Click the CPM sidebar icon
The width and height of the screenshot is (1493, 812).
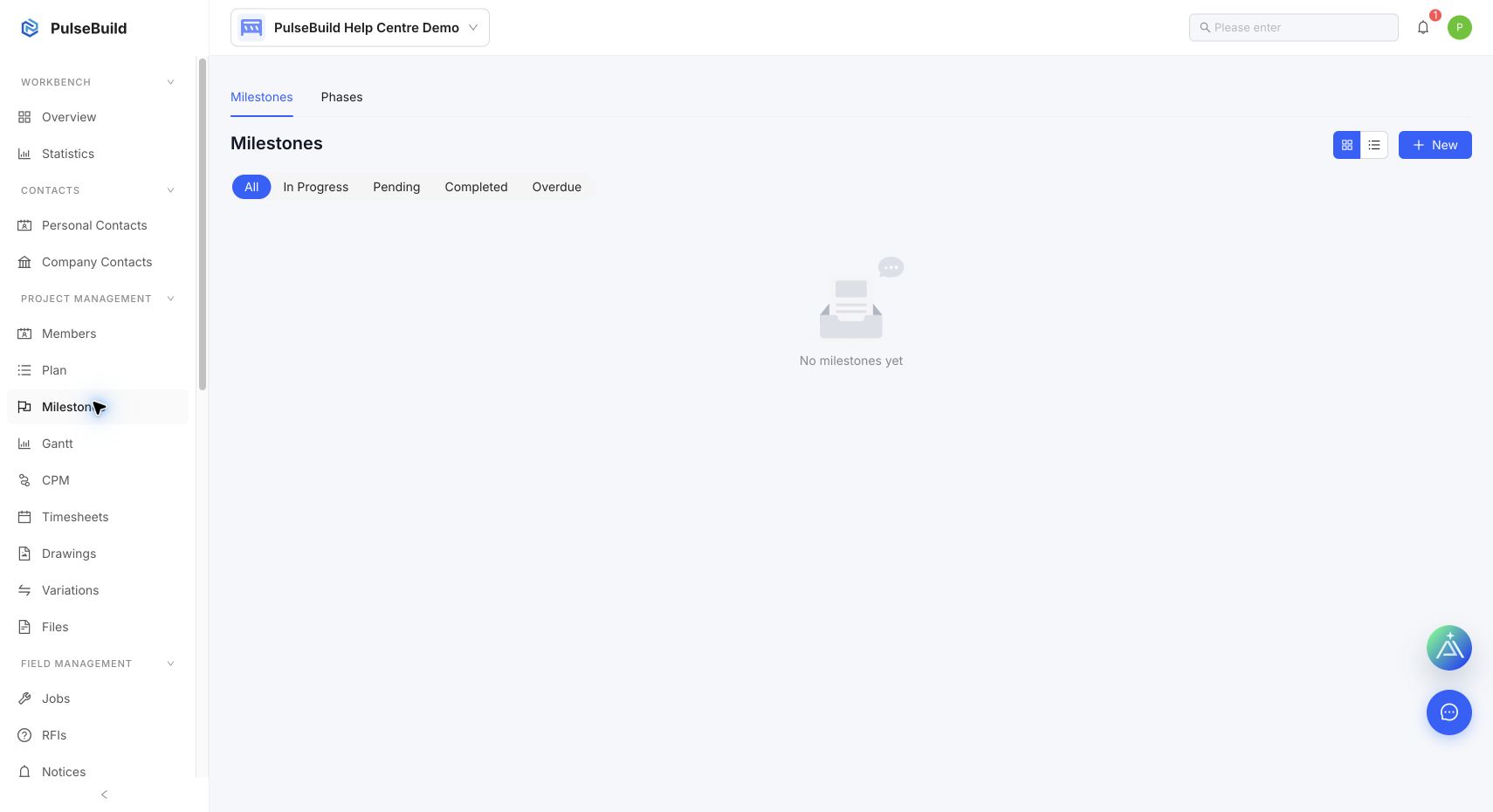pos(24,480)
